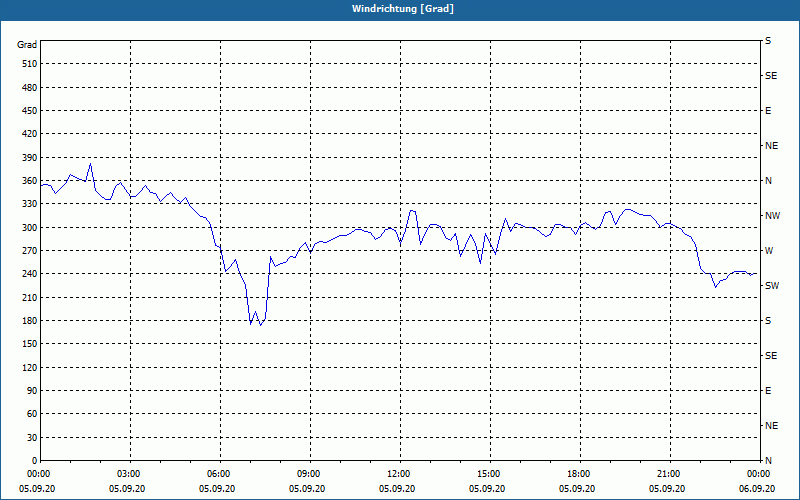Pick the 240 degree axis label
The width and height of the screenshot is (800, 500).
[x=30, y=274]
